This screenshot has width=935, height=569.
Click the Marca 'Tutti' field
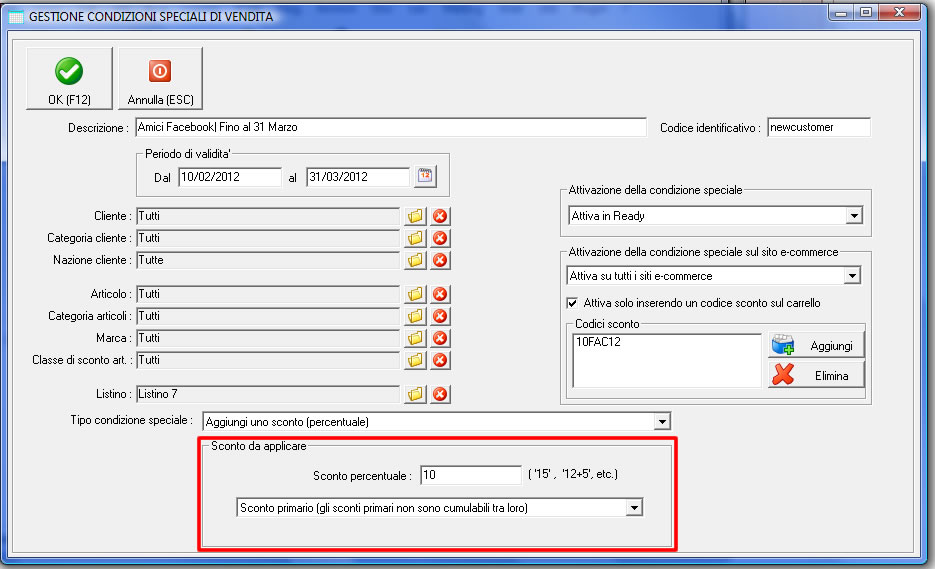pos(268,338)
